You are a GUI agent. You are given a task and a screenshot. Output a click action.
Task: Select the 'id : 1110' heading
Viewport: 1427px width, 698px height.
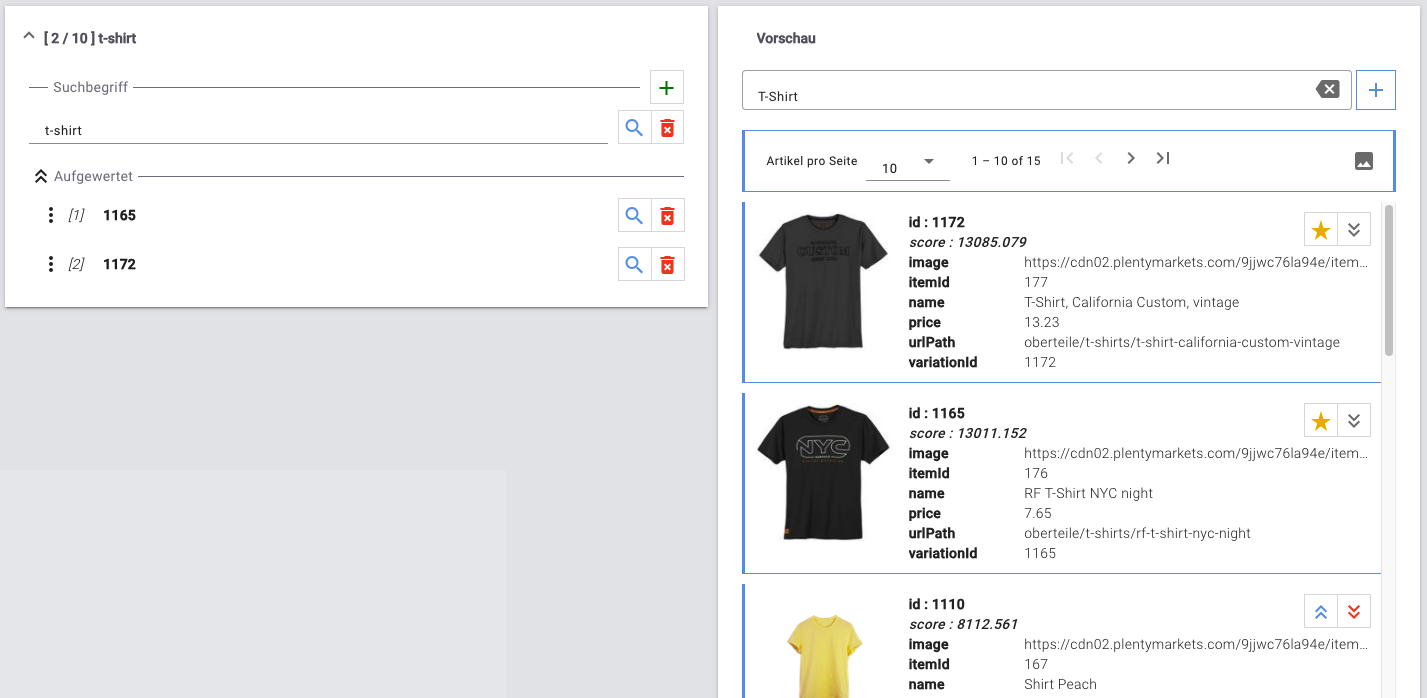pos(937,604)
